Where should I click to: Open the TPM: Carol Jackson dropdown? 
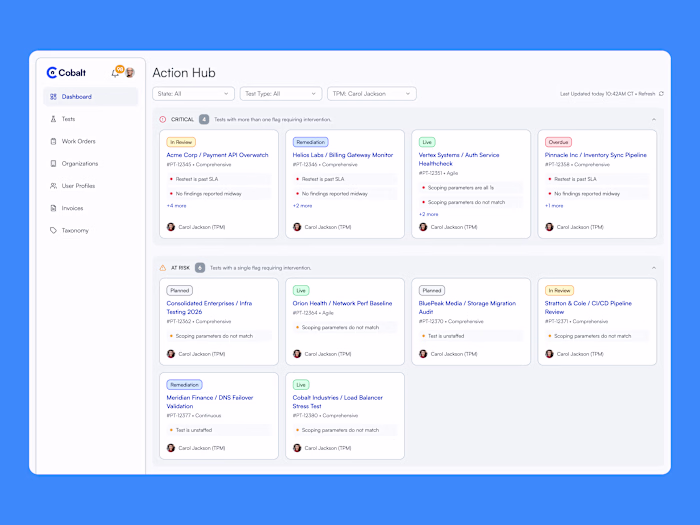pos(372,94)
